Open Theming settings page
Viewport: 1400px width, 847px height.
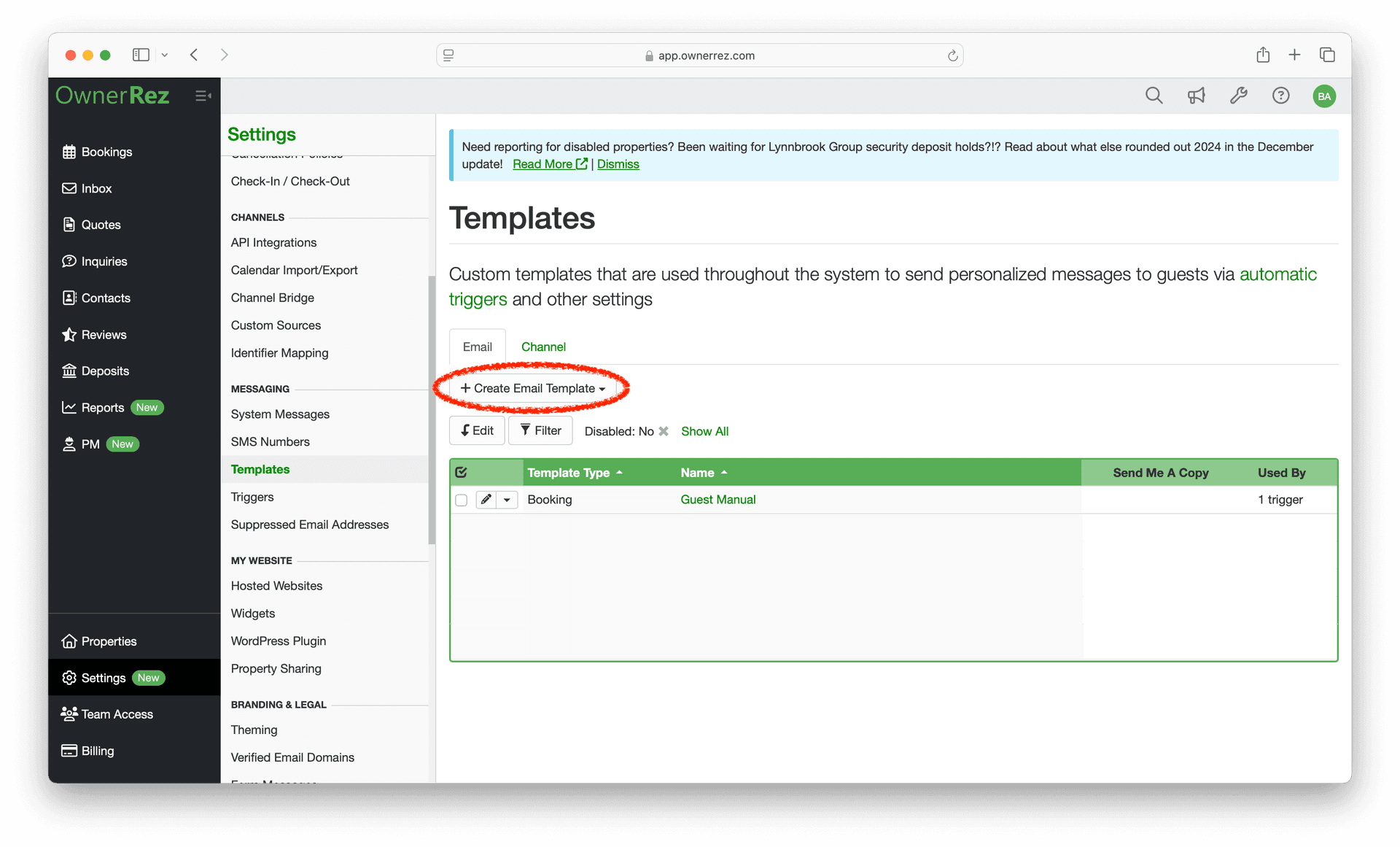(254, 730)
